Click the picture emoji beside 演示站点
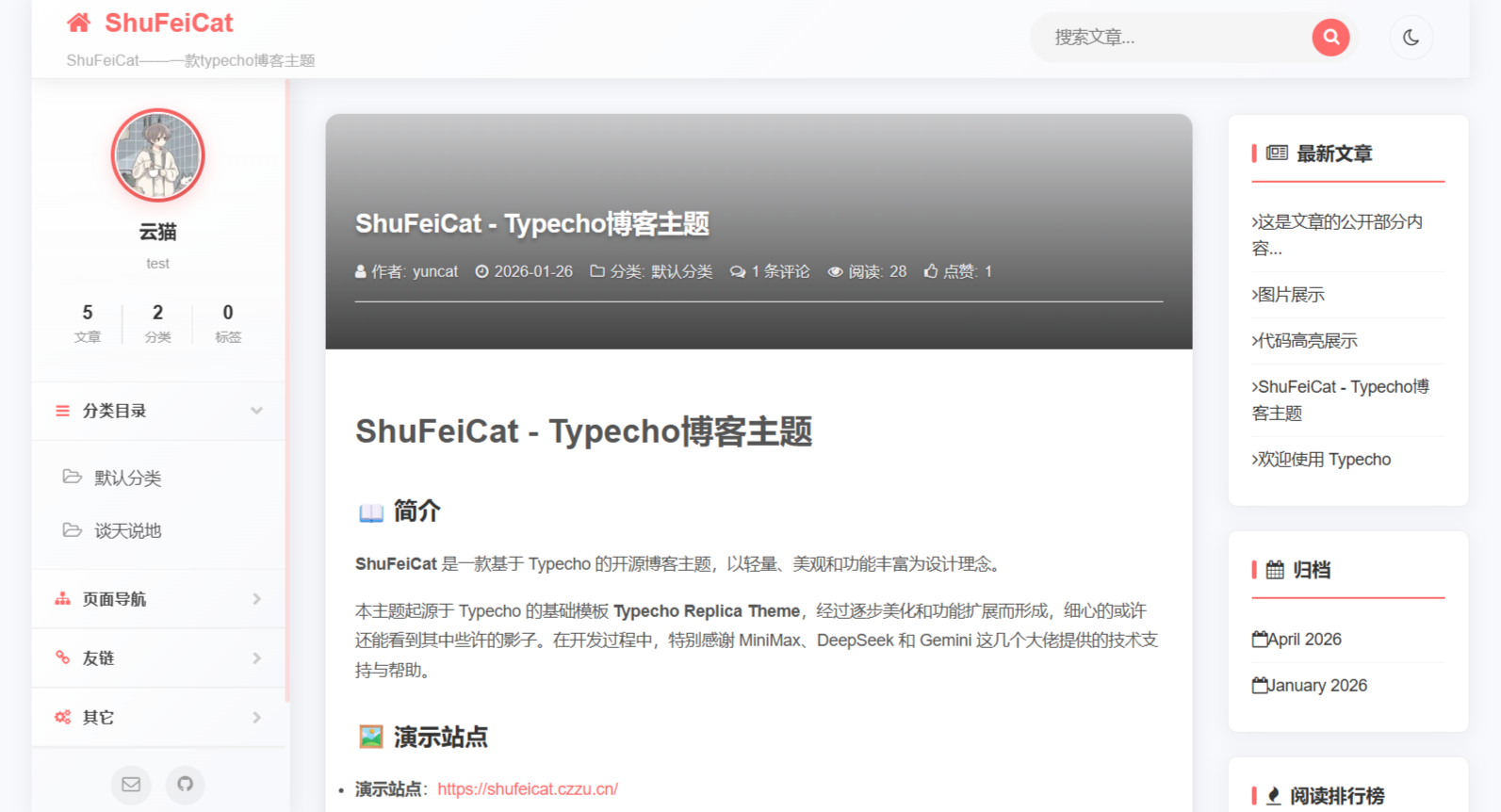1501x812 pixels. (371, 737)
